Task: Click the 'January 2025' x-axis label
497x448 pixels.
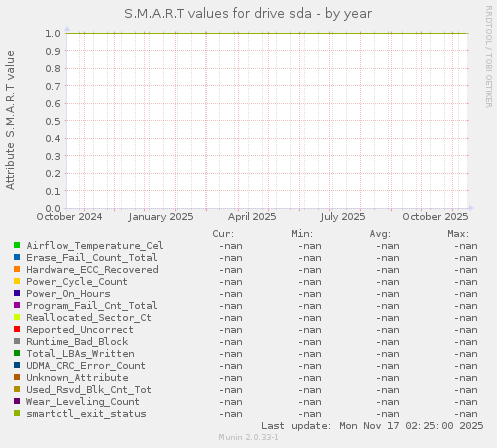Action: click(161, 217)
